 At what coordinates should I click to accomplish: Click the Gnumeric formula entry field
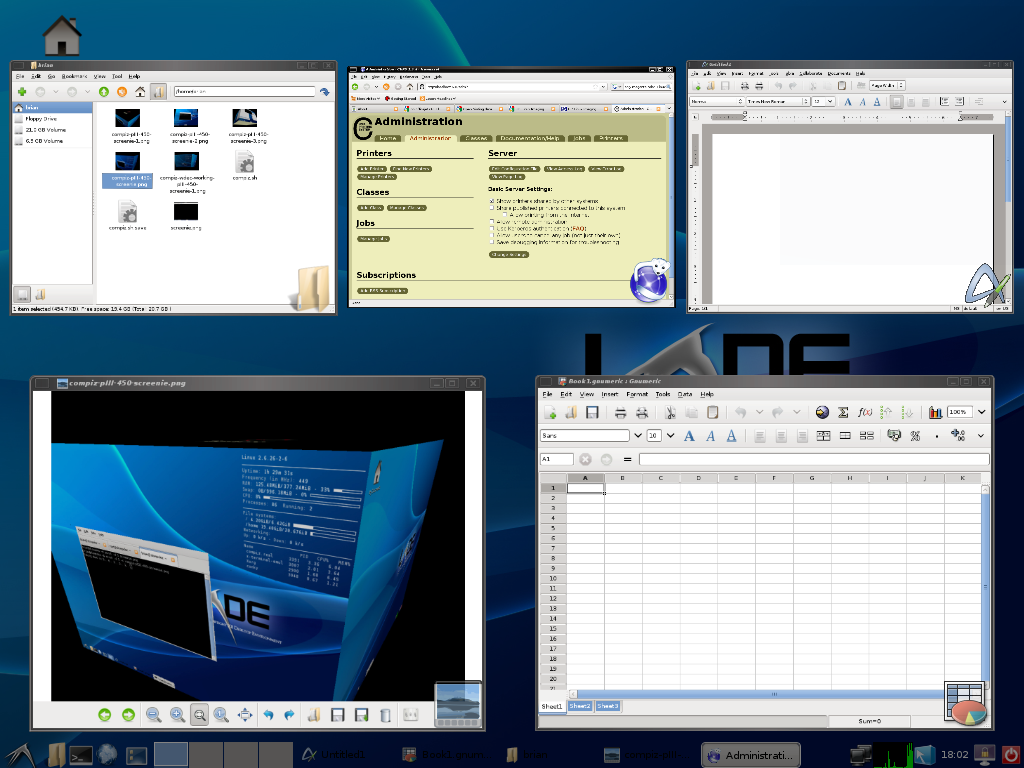(814, 459)
